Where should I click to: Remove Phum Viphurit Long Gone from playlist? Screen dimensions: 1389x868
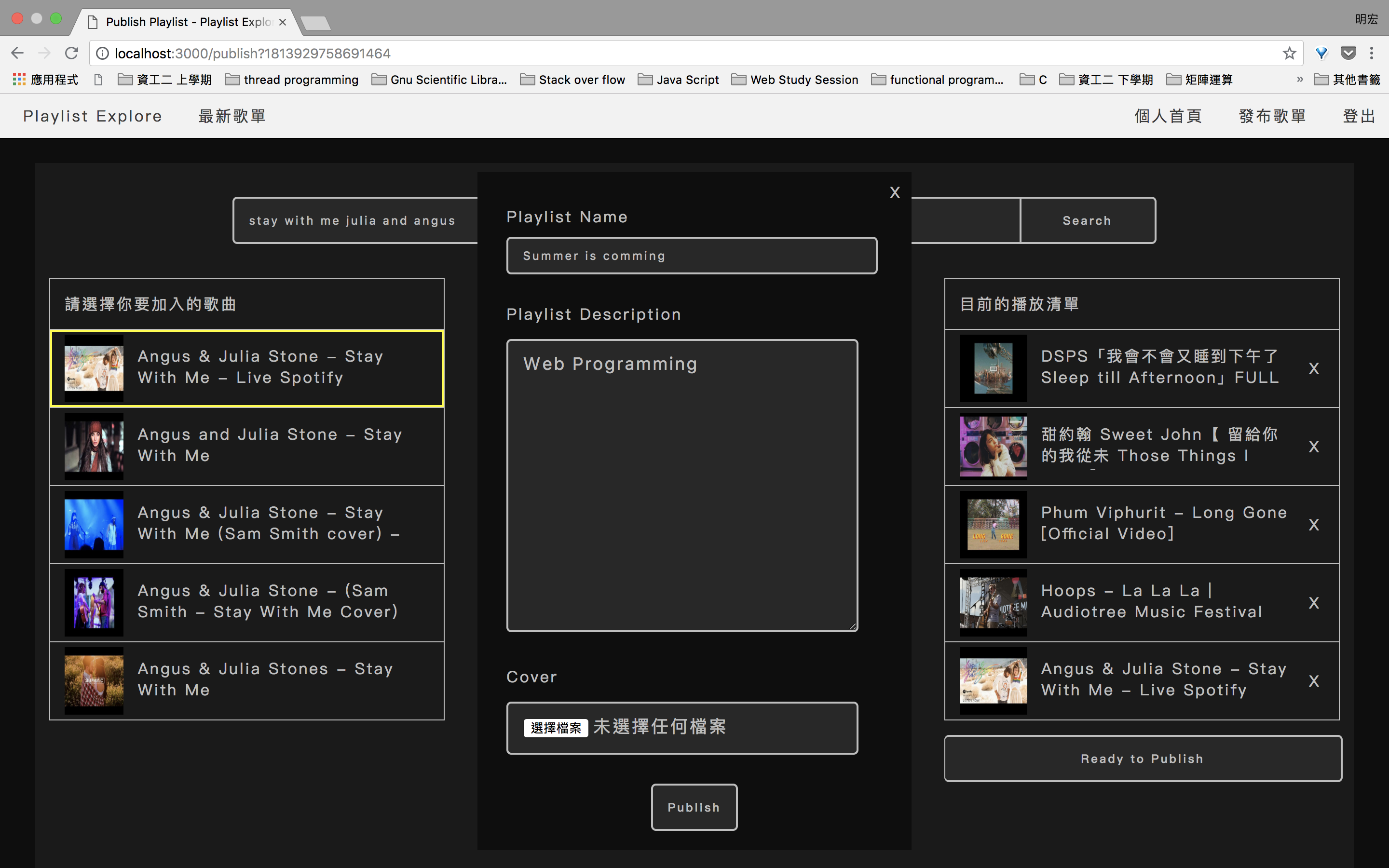point(1313,525)
